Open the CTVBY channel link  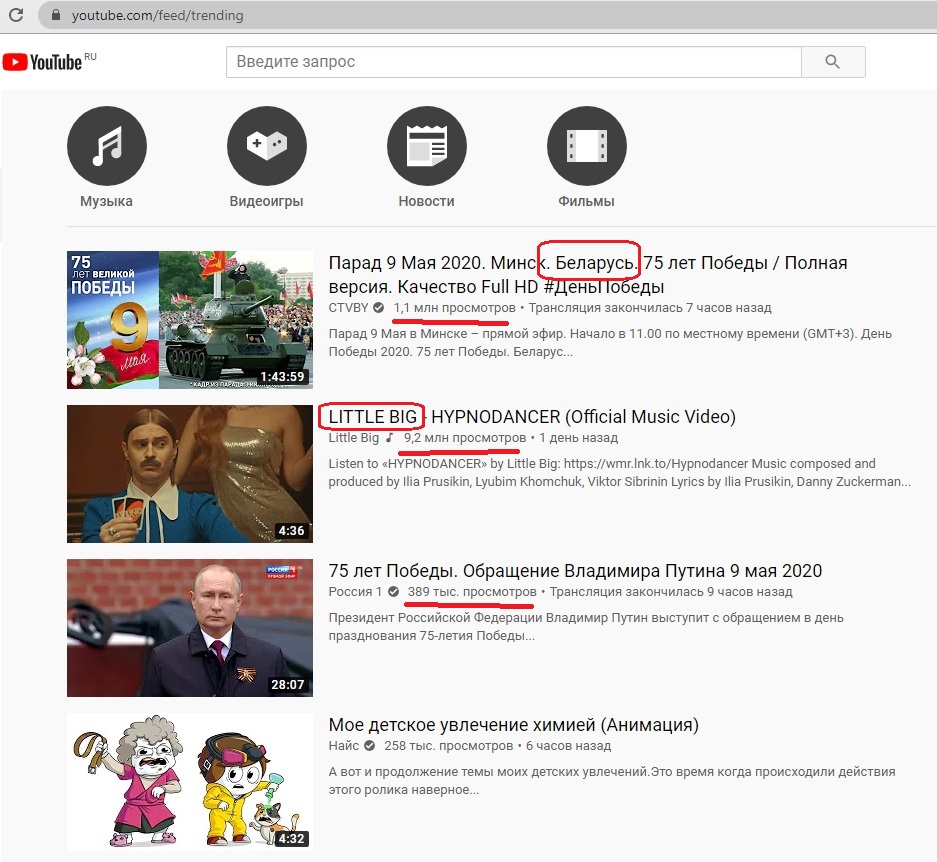pyautogui.click(x=348, y=308)
